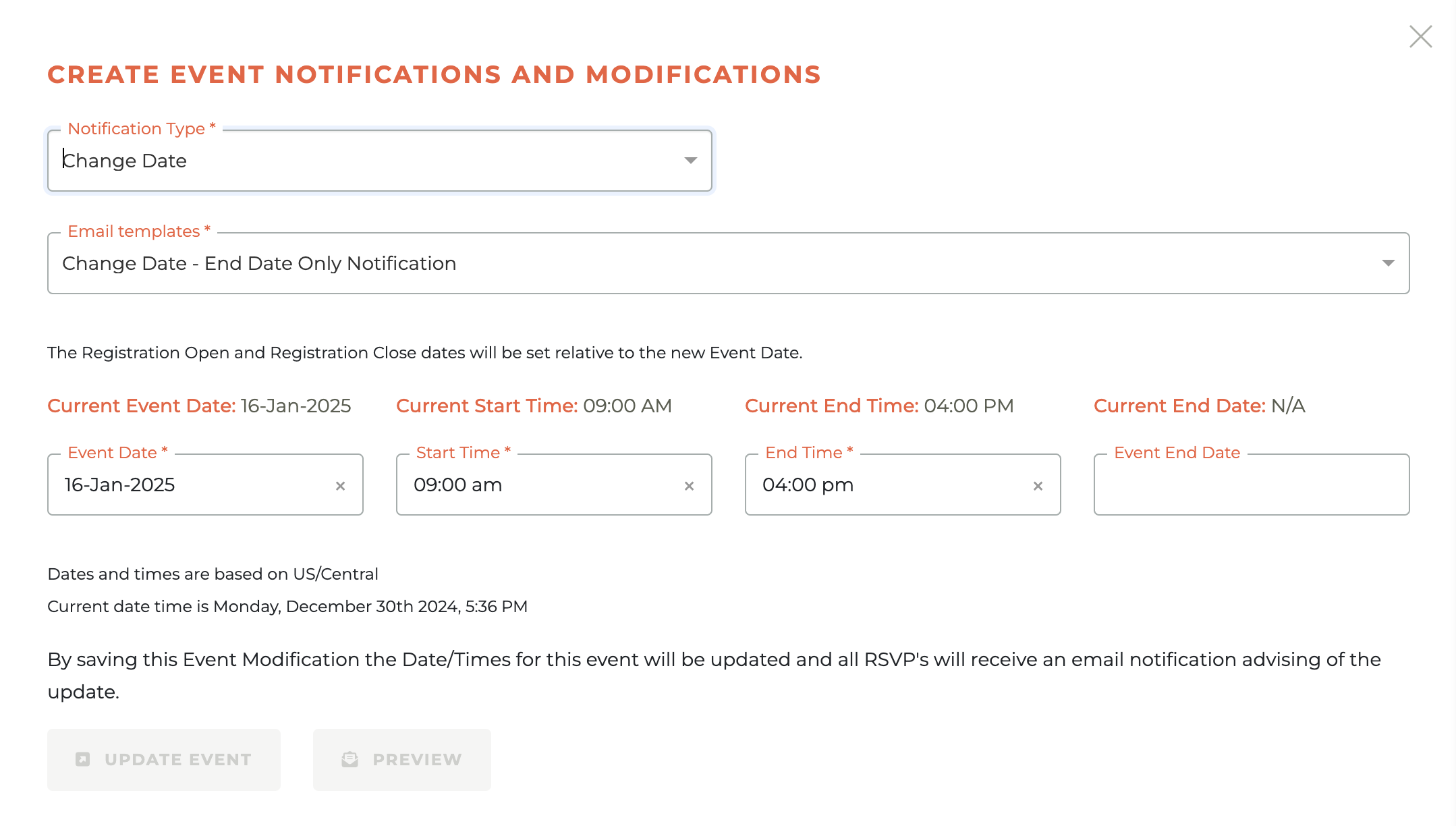The height and width of the screenshot is (826, 1456).
Task: Open the Change Date notification type selector
Action: pyautogui.click(x=364, y=161)
